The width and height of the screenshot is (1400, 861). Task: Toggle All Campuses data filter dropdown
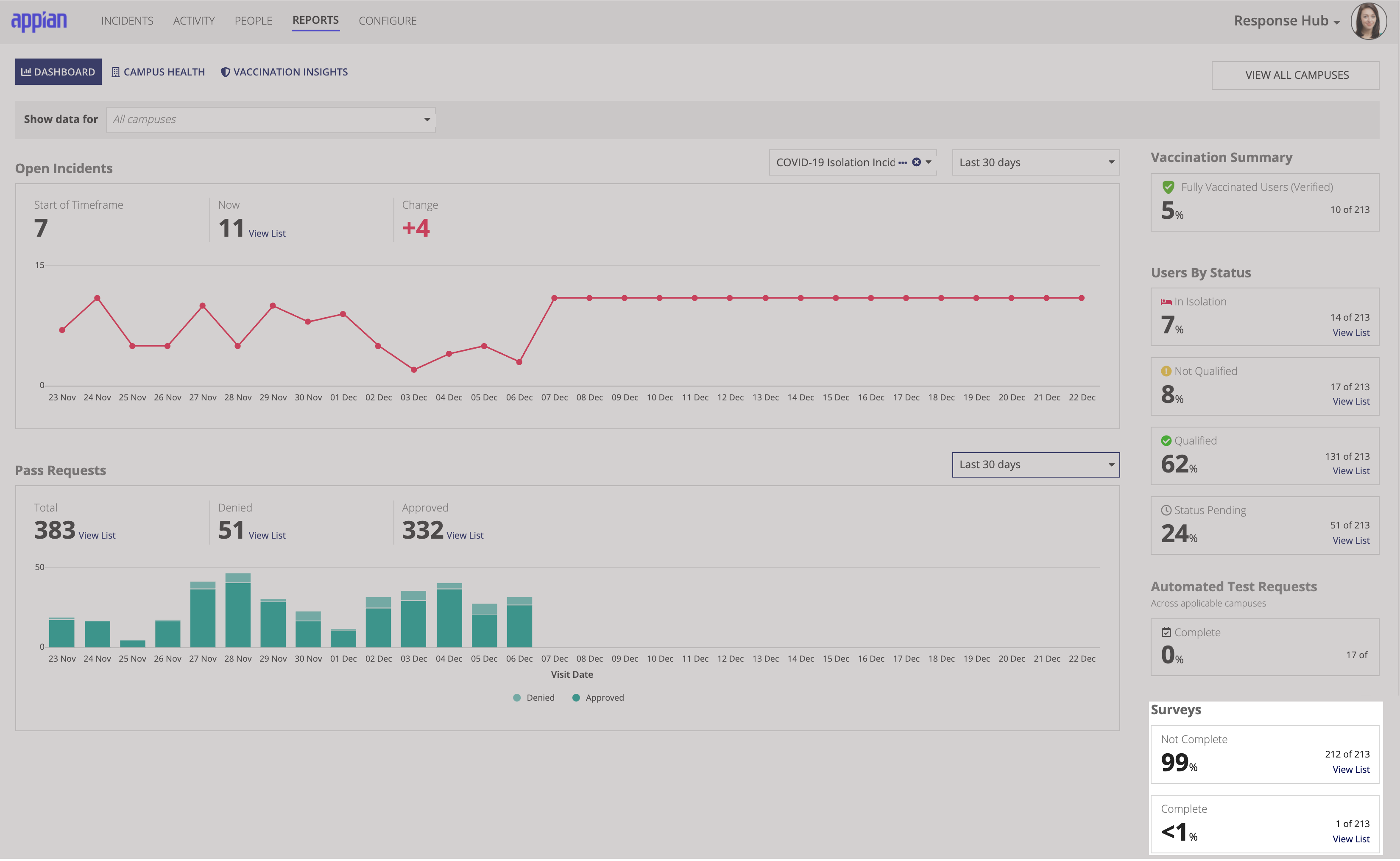[x=270, y=119]
